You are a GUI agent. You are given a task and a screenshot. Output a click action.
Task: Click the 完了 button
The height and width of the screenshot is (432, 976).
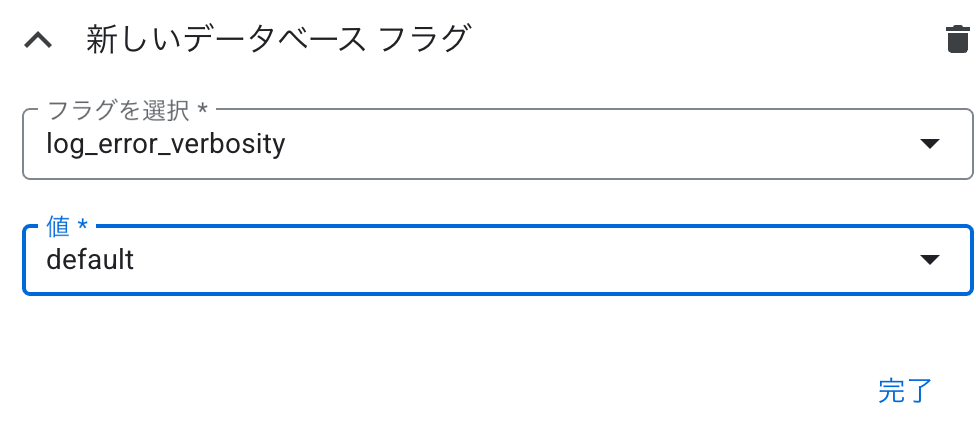905,390
